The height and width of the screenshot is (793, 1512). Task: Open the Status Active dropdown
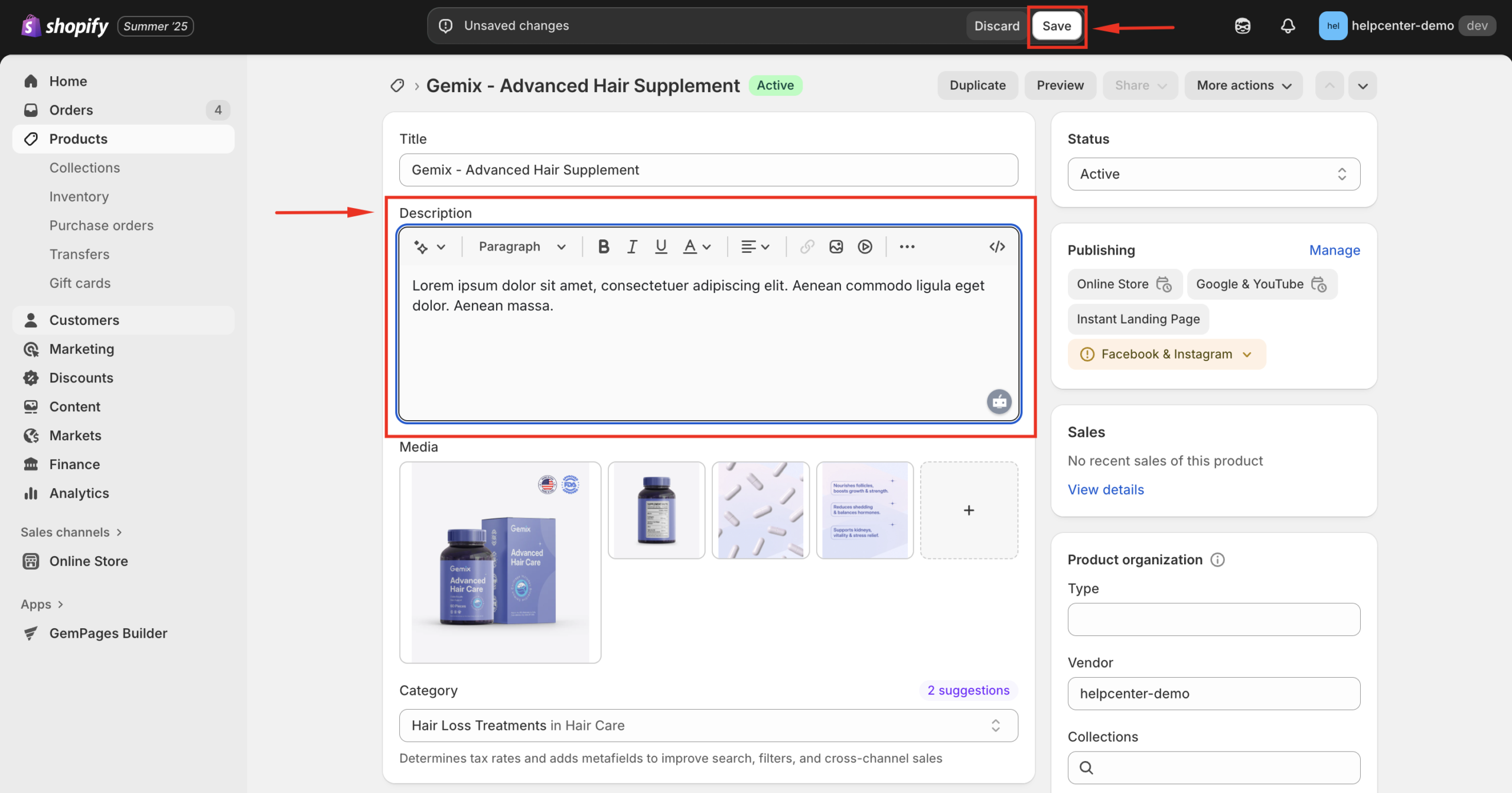click(x=1213, y=174)
